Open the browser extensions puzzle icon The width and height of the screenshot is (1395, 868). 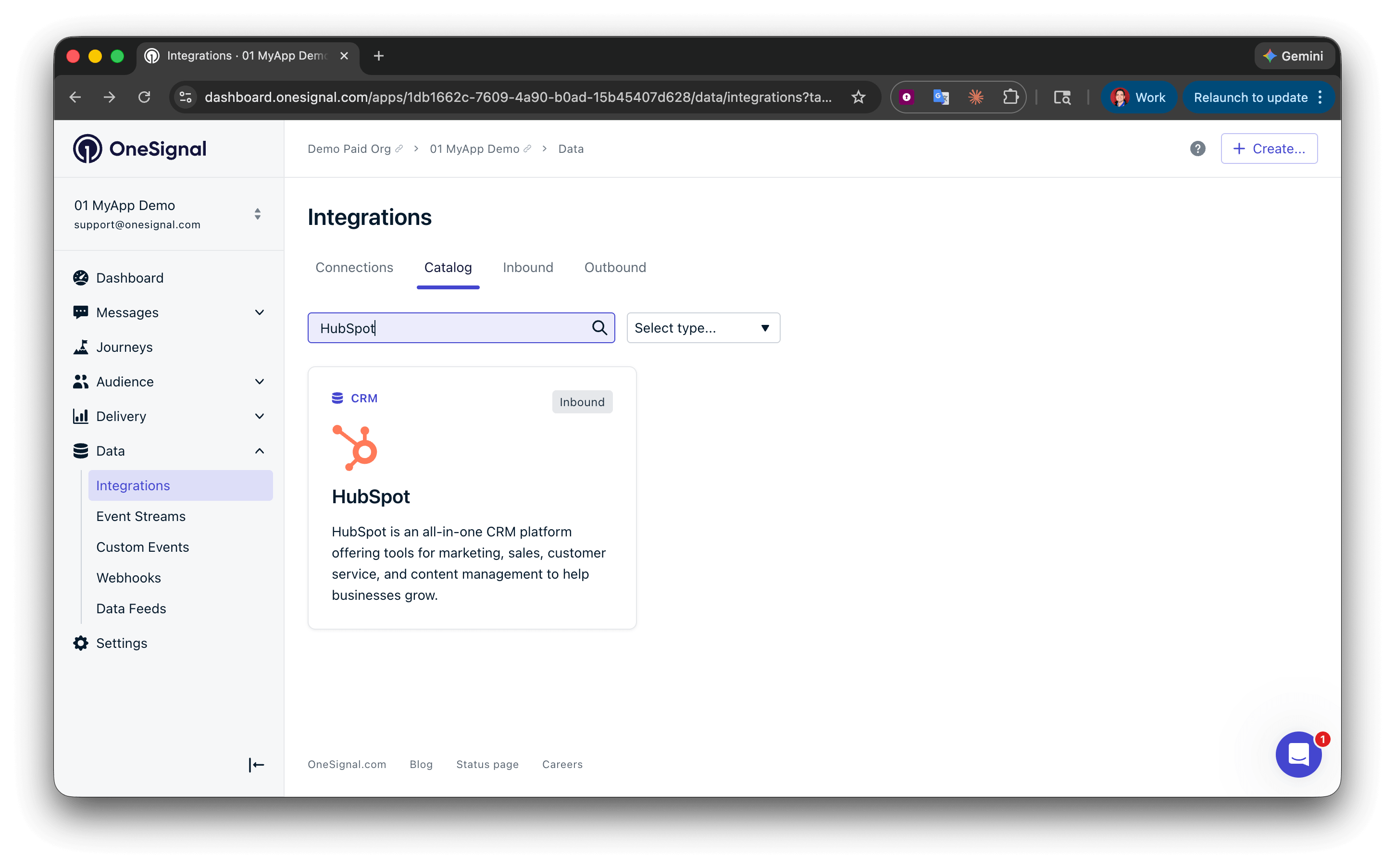[1010, 98]
